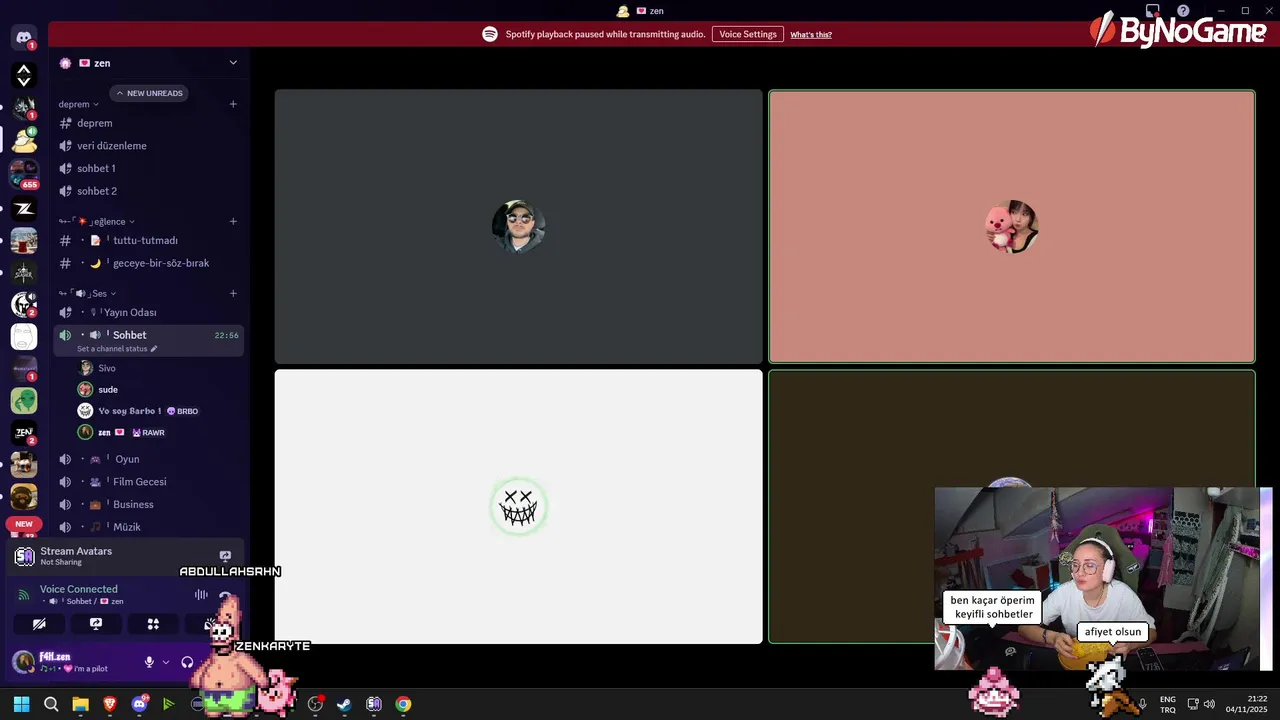
Task: Collapse the deprem category
Action: pos(78,104)
